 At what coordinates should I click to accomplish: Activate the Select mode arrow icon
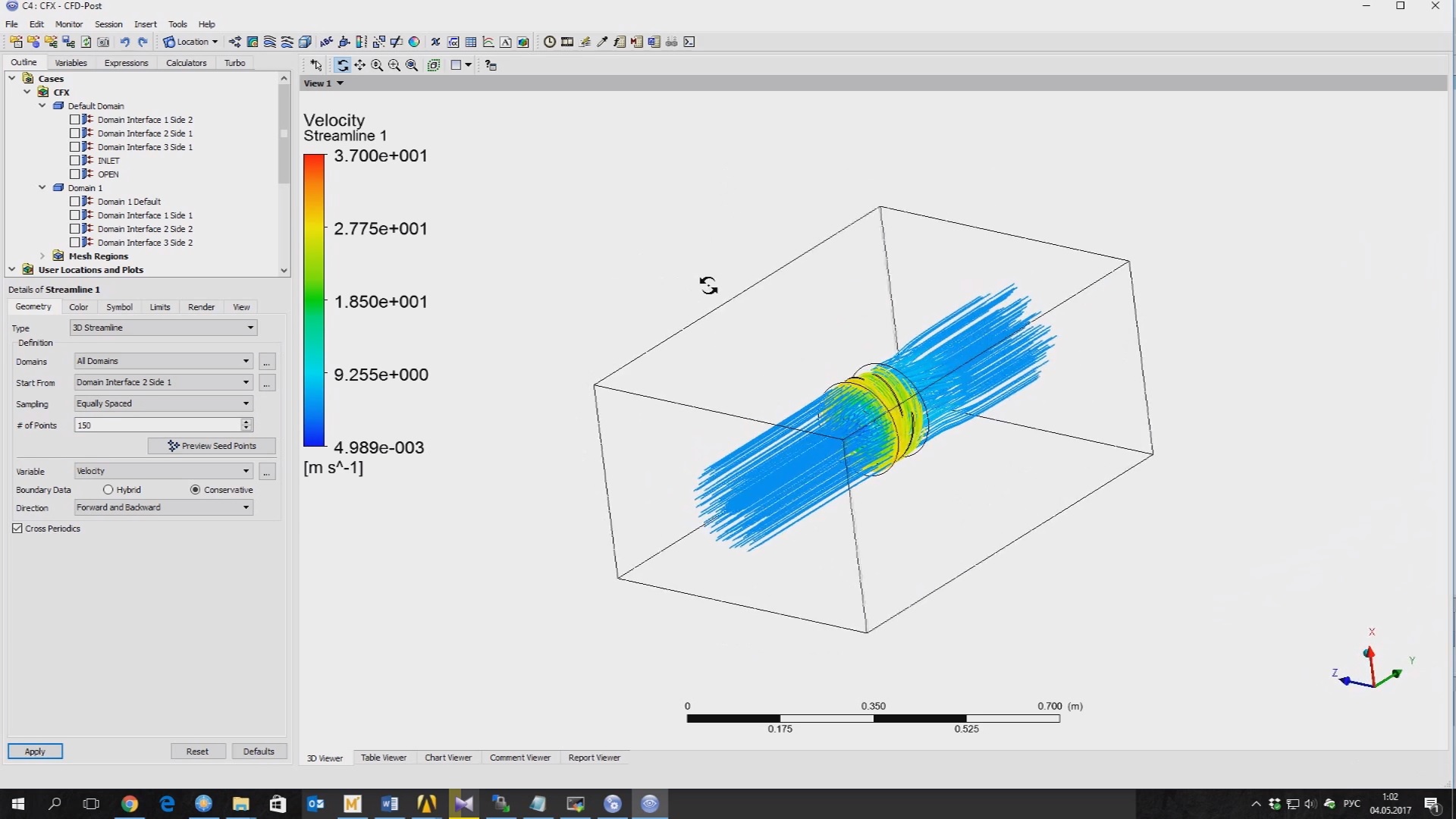tap(316, 65)
